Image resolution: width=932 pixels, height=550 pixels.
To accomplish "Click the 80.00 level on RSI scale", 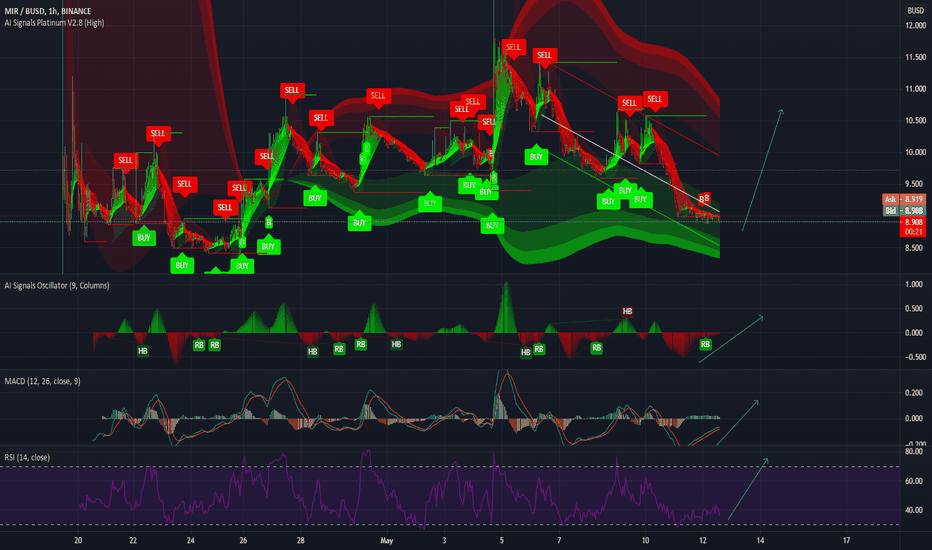I will tap(914, 451).
